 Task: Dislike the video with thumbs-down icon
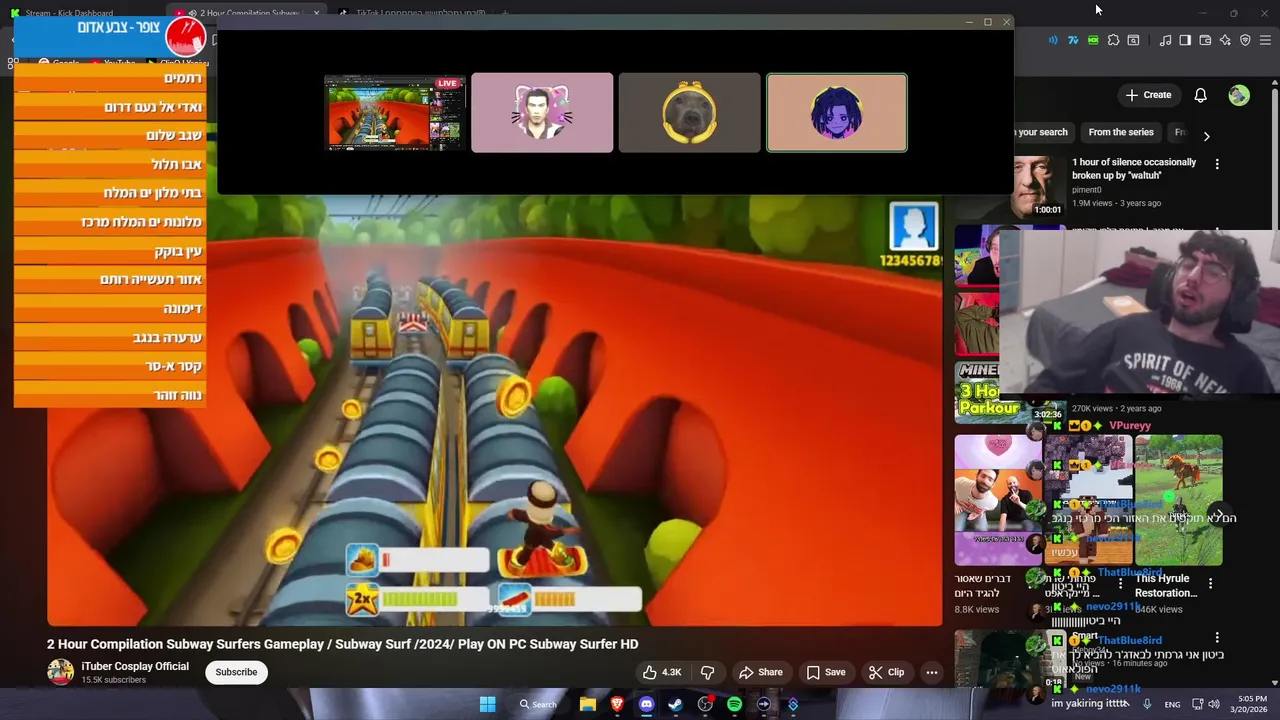pos(707,672)
